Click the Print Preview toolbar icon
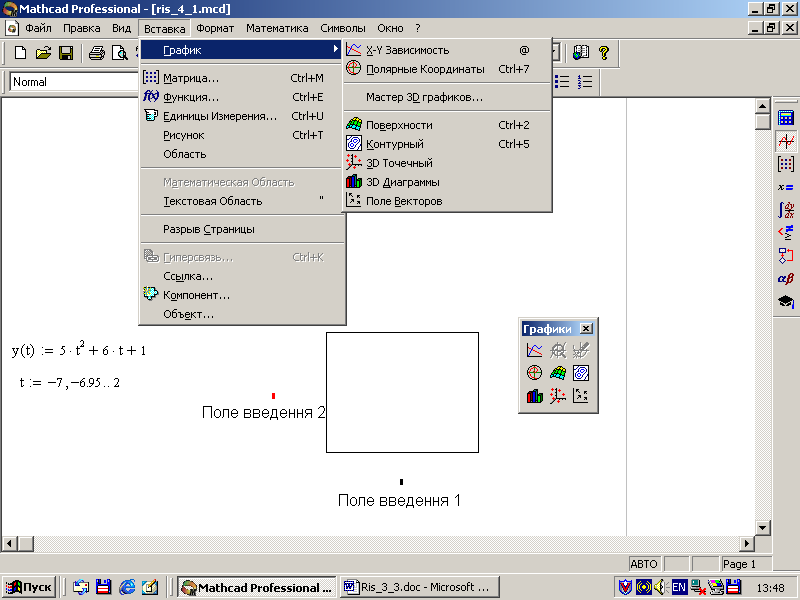 pyautogui.click(x=120, y=53)
